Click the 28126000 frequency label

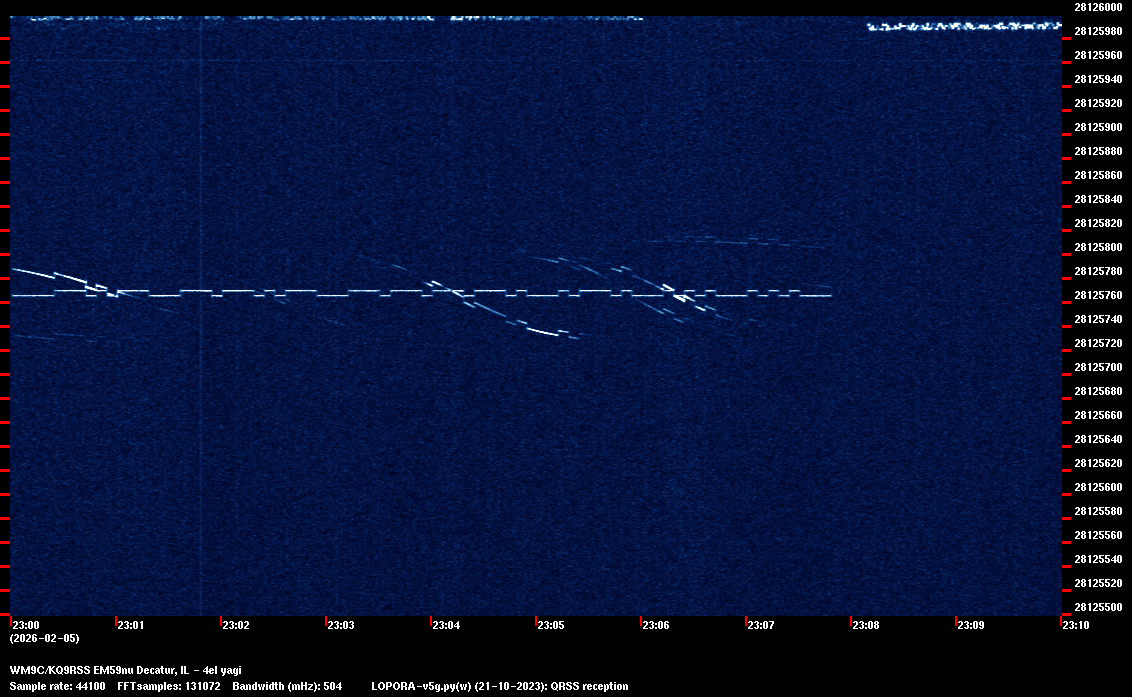[1097, 6]
